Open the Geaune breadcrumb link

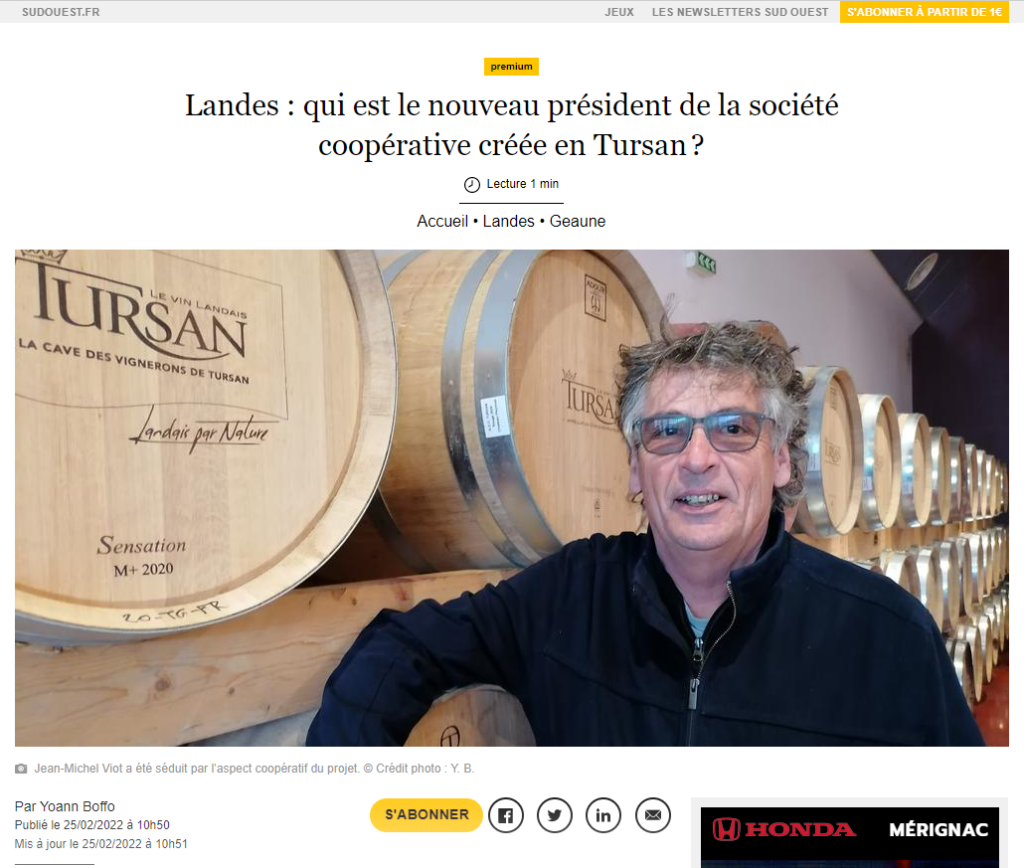(577, 221)
